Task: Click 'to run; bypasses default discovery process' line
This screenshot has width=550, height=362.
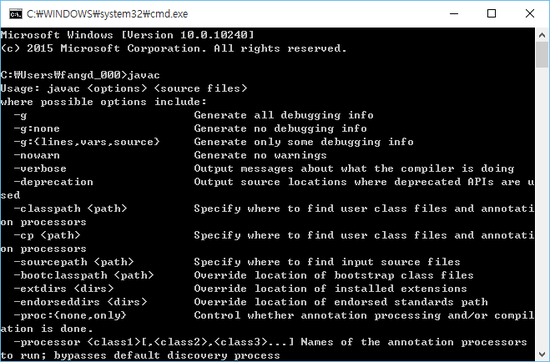Action: coord(140,355)
